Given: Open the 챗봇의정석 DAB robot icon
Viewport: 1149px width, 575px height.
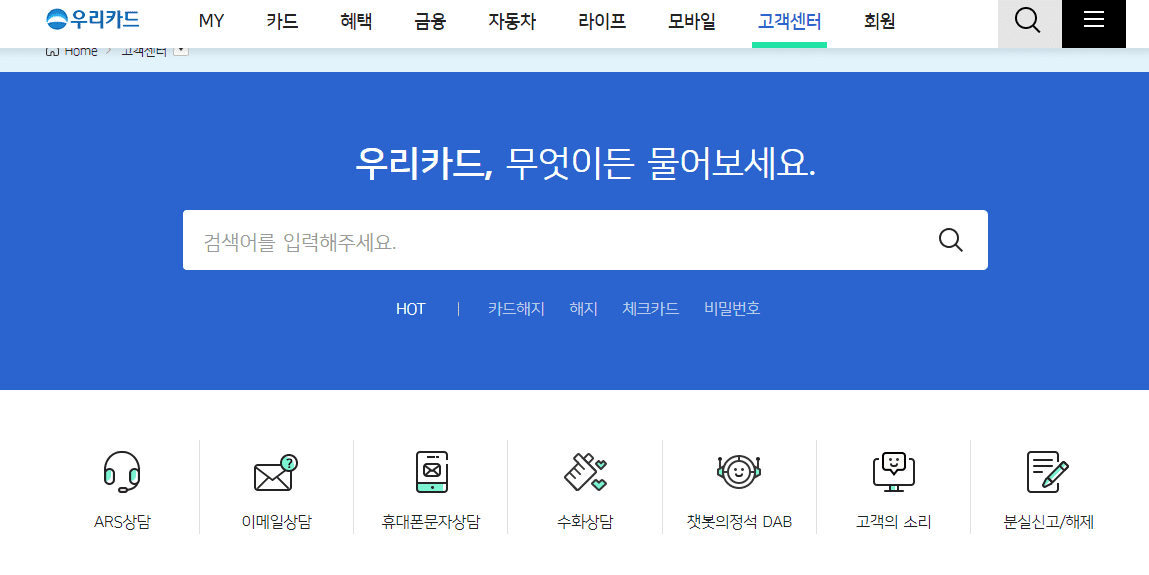Looking at the screenshot, I should tap(739, 472).
